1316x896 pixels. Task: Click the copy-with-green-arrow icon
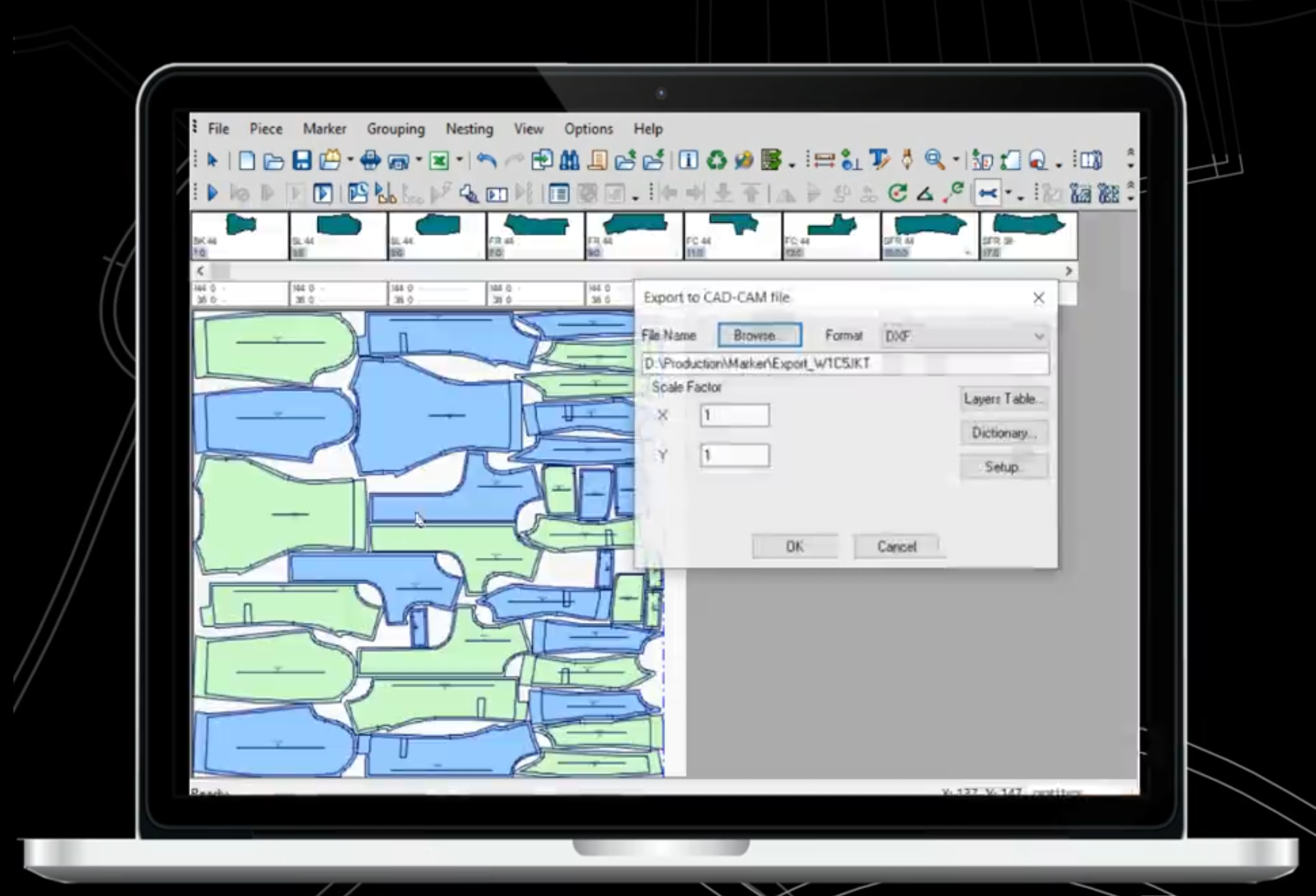[542, 160]
